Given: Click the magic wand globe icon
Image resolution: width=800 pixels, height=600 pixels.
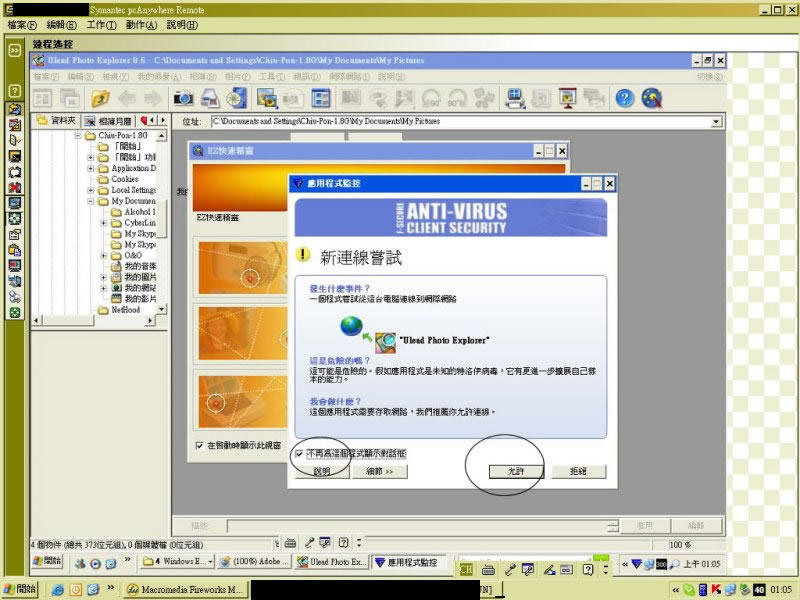Looking at the screenshot, I should (x=652, y=98).
